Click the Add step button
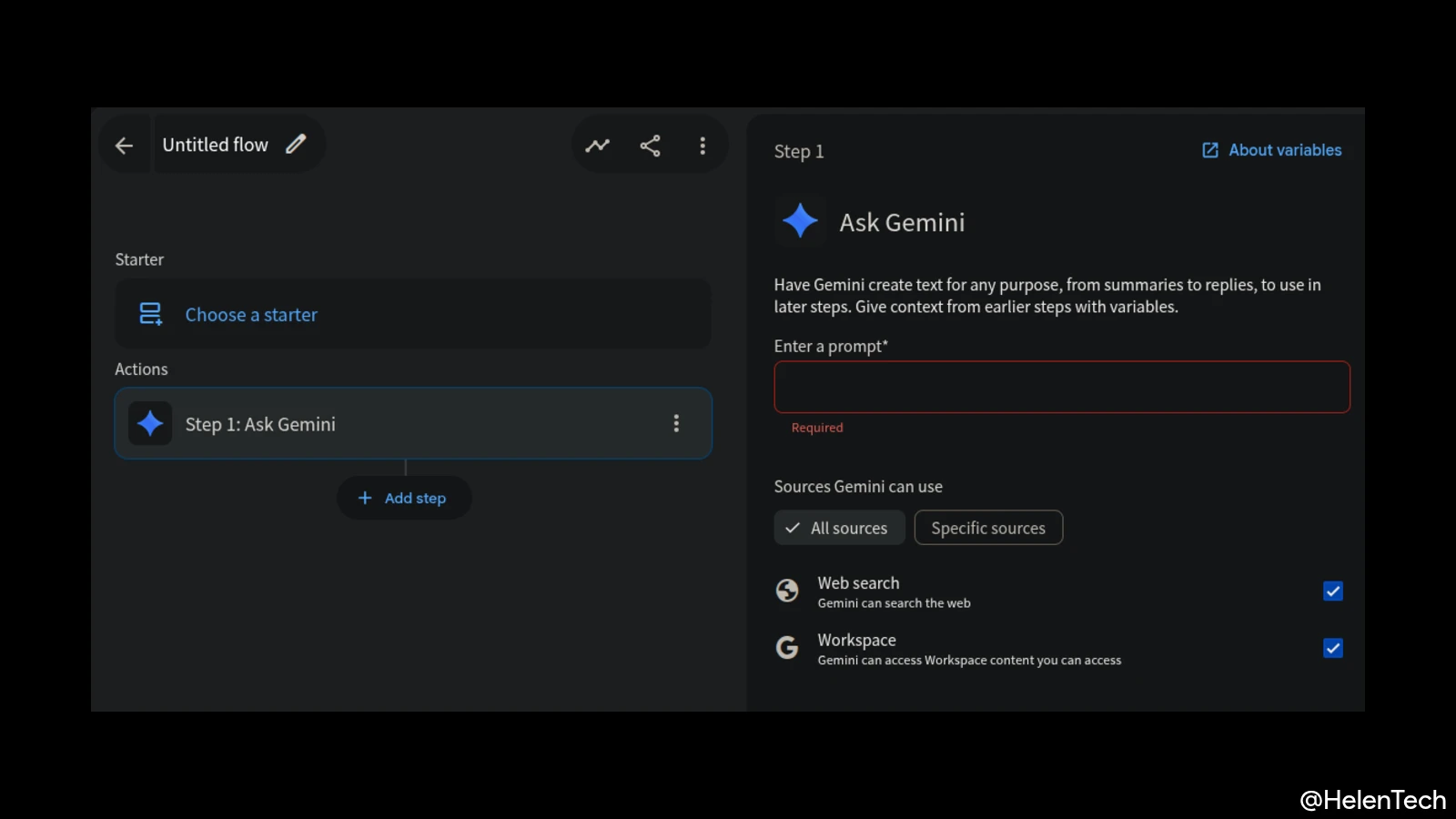This screenshot has width=1456, height=819. (x=404, y=499)
